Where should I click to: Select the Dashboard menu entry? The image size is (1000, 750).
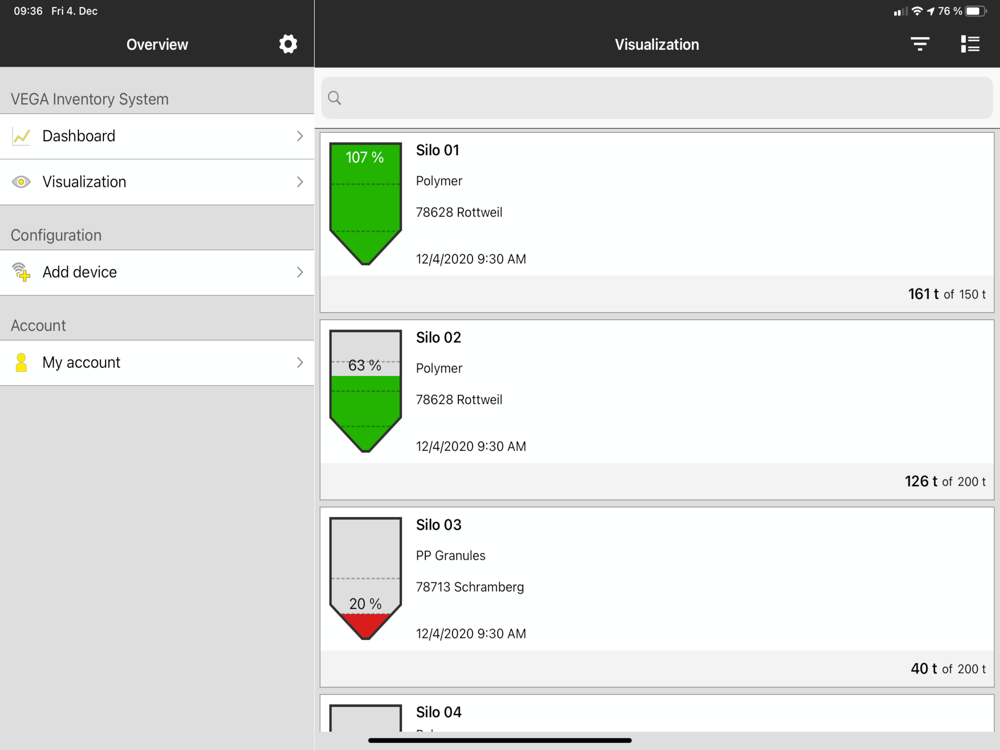[x=157, y=136]
